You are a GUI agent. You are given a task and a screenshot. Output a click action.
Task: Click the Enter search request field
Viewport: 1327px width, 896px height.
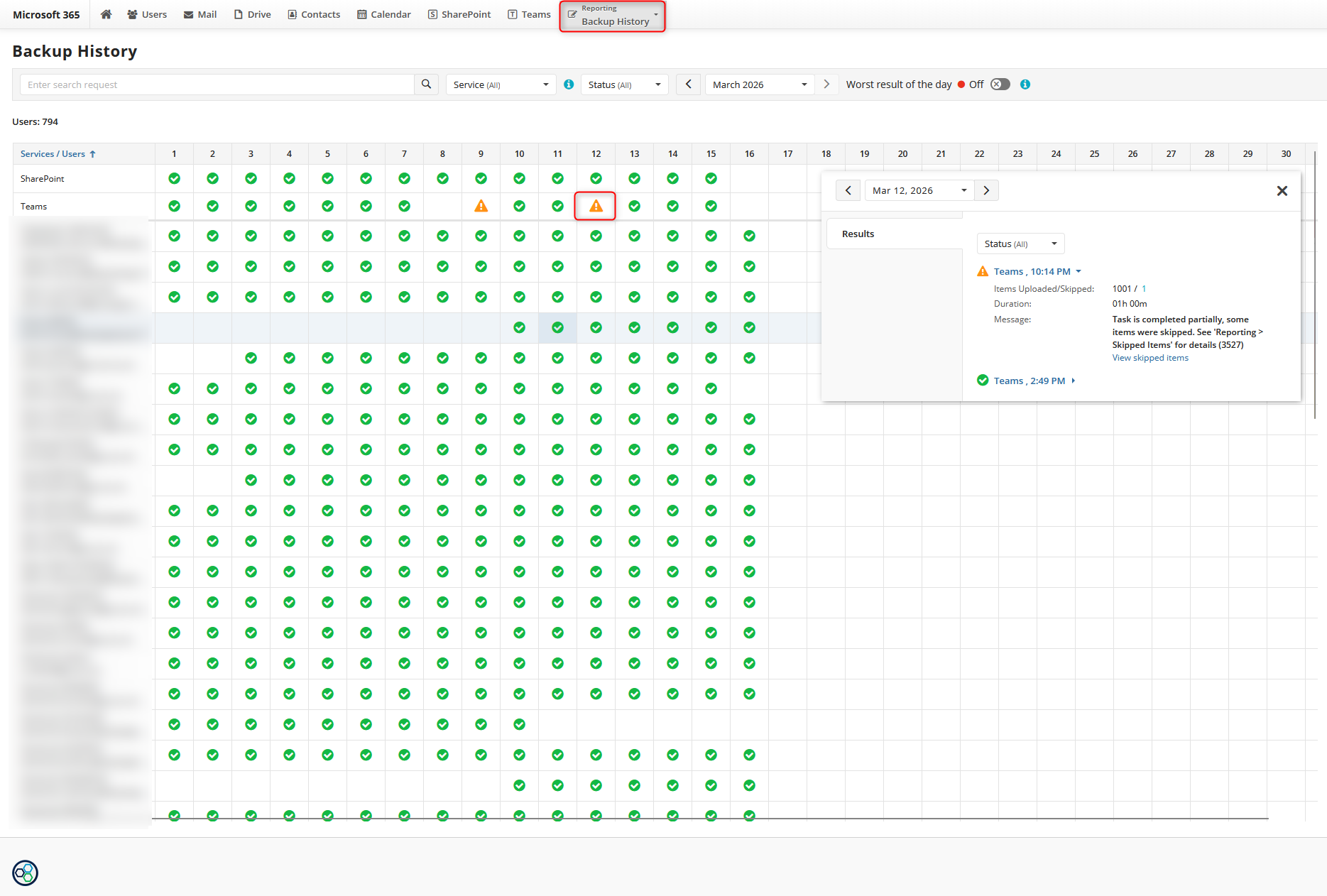pos(217,84)
